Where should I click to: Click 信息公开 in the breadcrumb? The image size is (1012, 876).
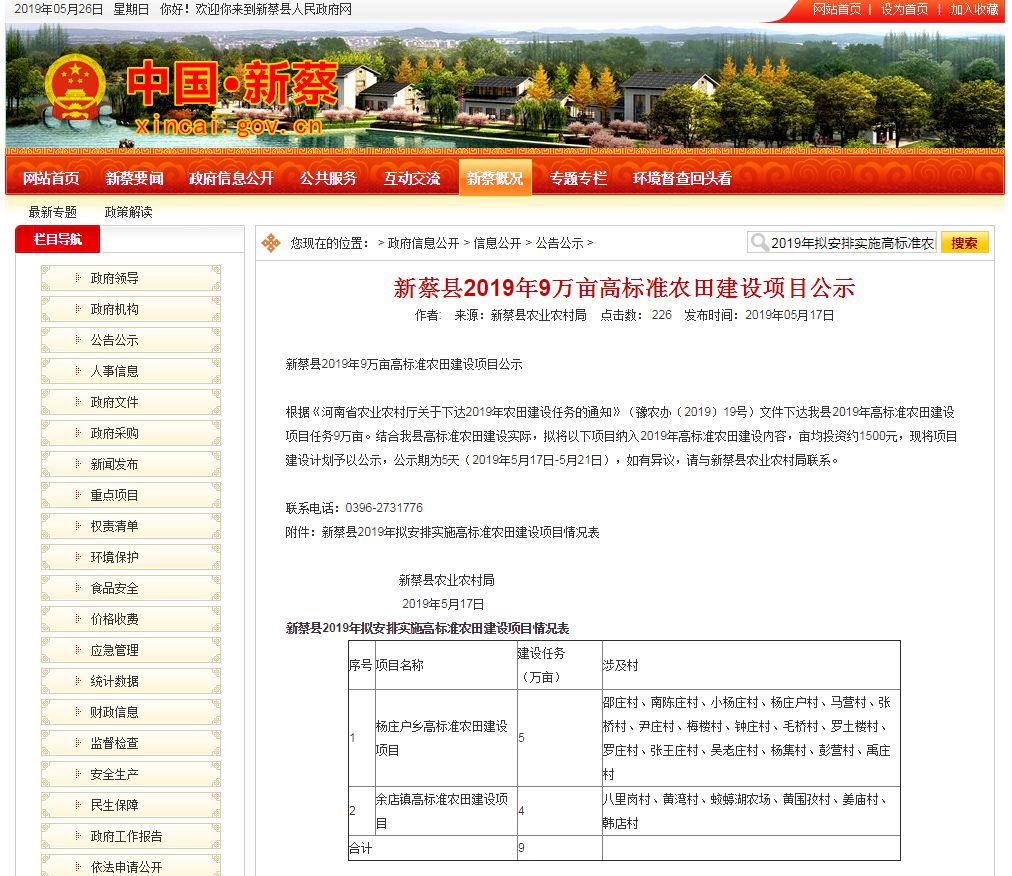(x=497, y=243)
